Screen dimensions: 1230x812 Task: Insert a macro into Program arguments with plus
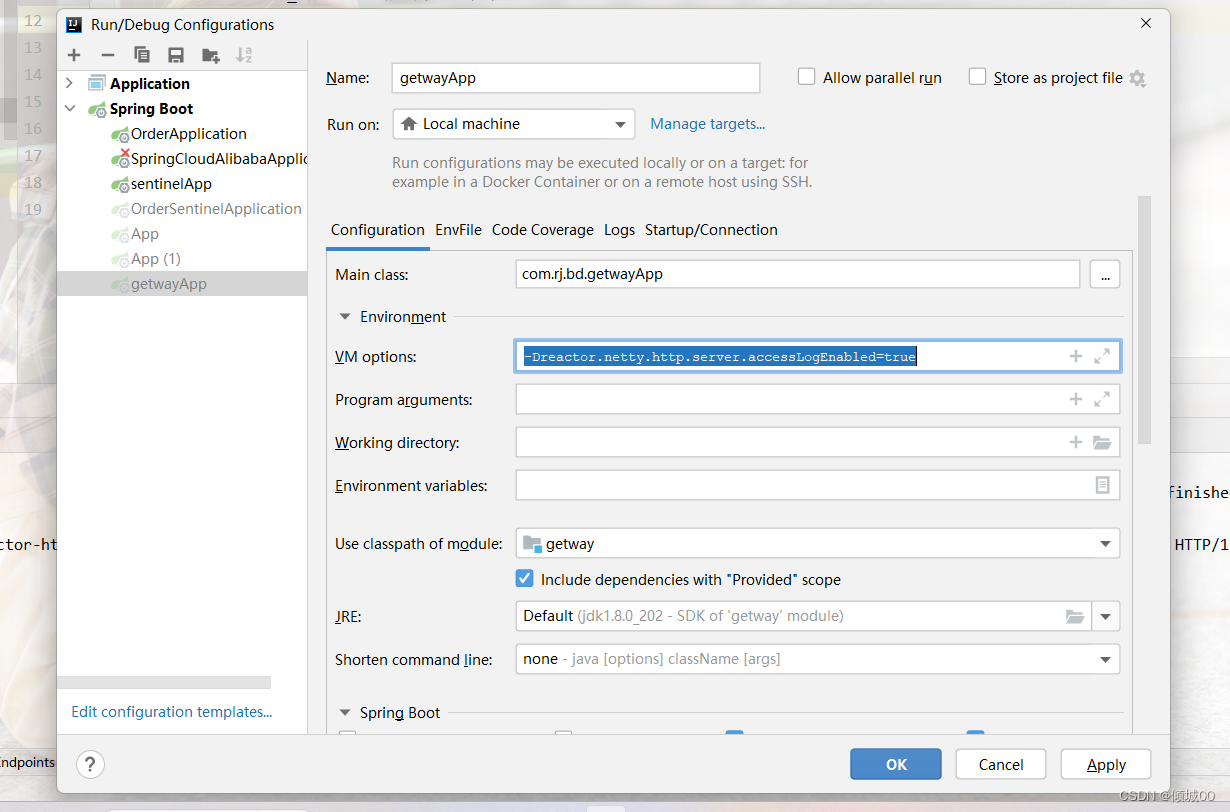click(1076, 399)
